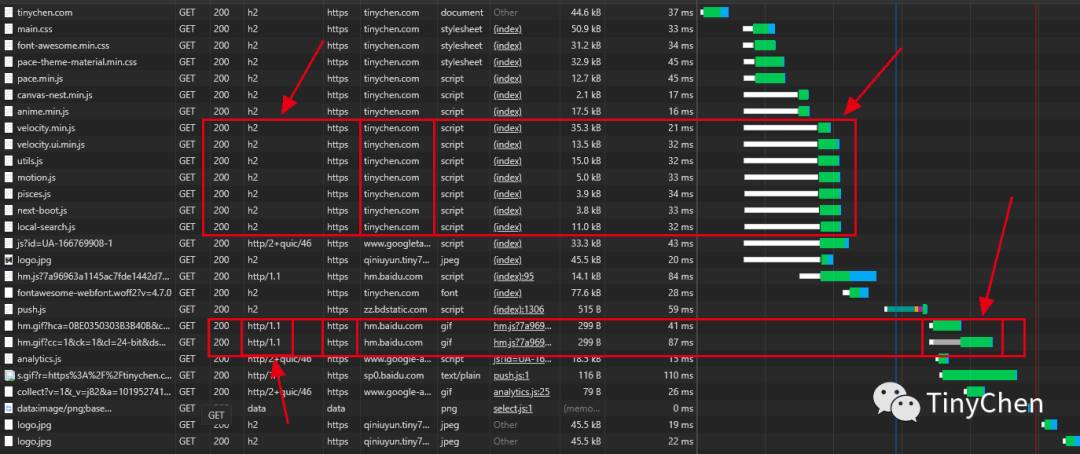Viewport: 1080px width, 454px height.
Task: Click the file icon beside next-boot.js
Action: coord(8,210)
